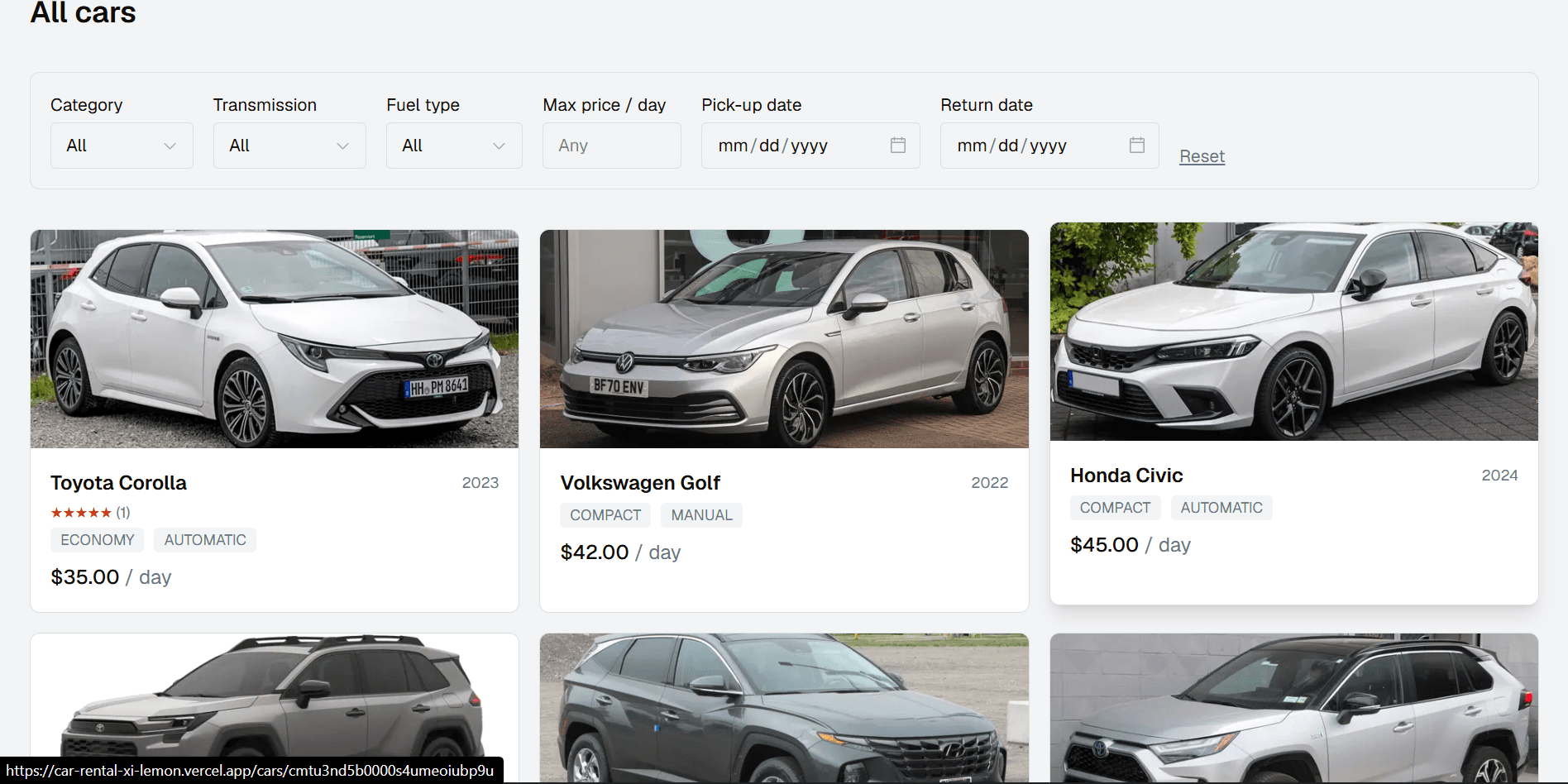The height and width of the screenshot is (784, 1568).
Task: Open the Honda Civic photo
Action: [x=1294, y=332]
